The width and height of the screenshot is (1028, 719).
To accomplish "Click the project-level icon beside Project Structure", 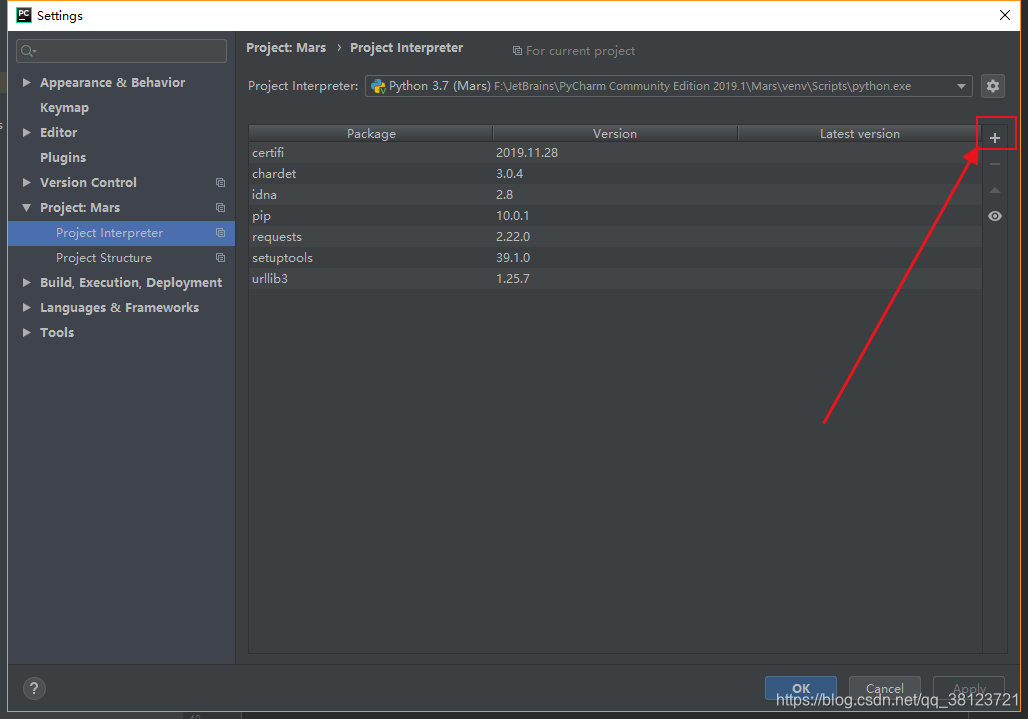I will point(220,258).
